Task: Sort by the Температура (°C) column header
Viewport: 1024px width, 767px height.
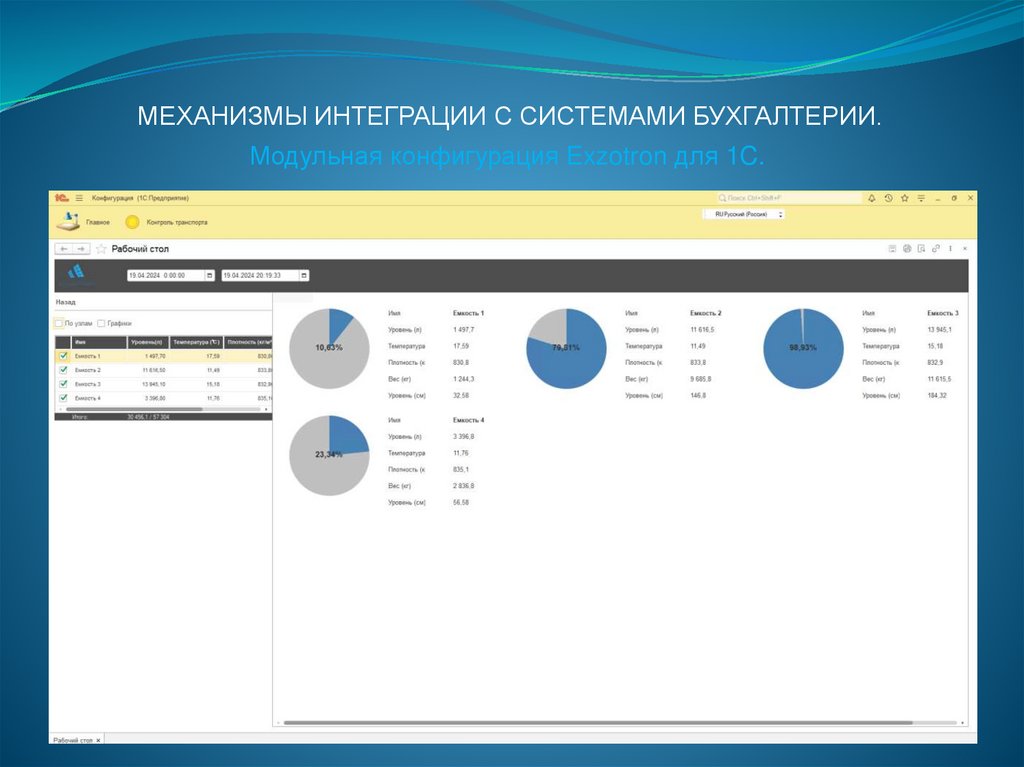Action: [196, 342]
